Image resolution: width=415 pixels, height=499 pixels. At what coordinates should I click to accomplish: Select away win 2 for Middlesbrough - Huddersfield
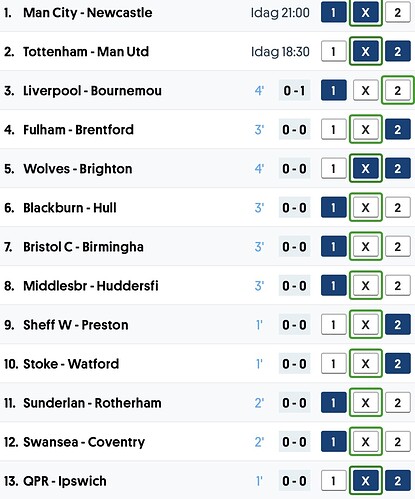coord(398,286)
